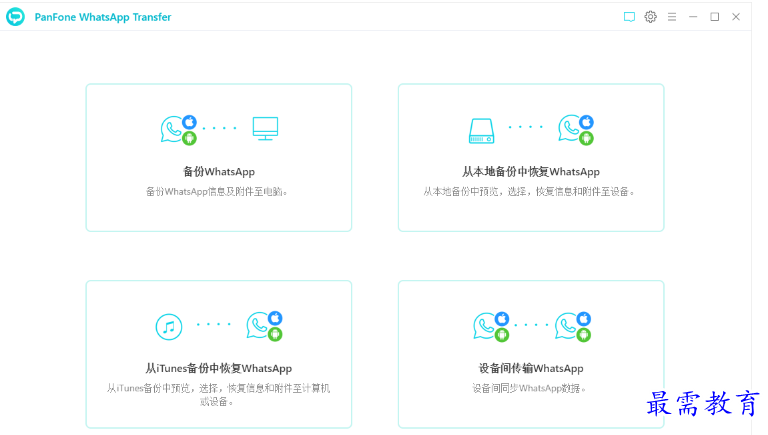
Task: Click the local disk drive icon
Action: pyautogui.click(x=481, y=131)
